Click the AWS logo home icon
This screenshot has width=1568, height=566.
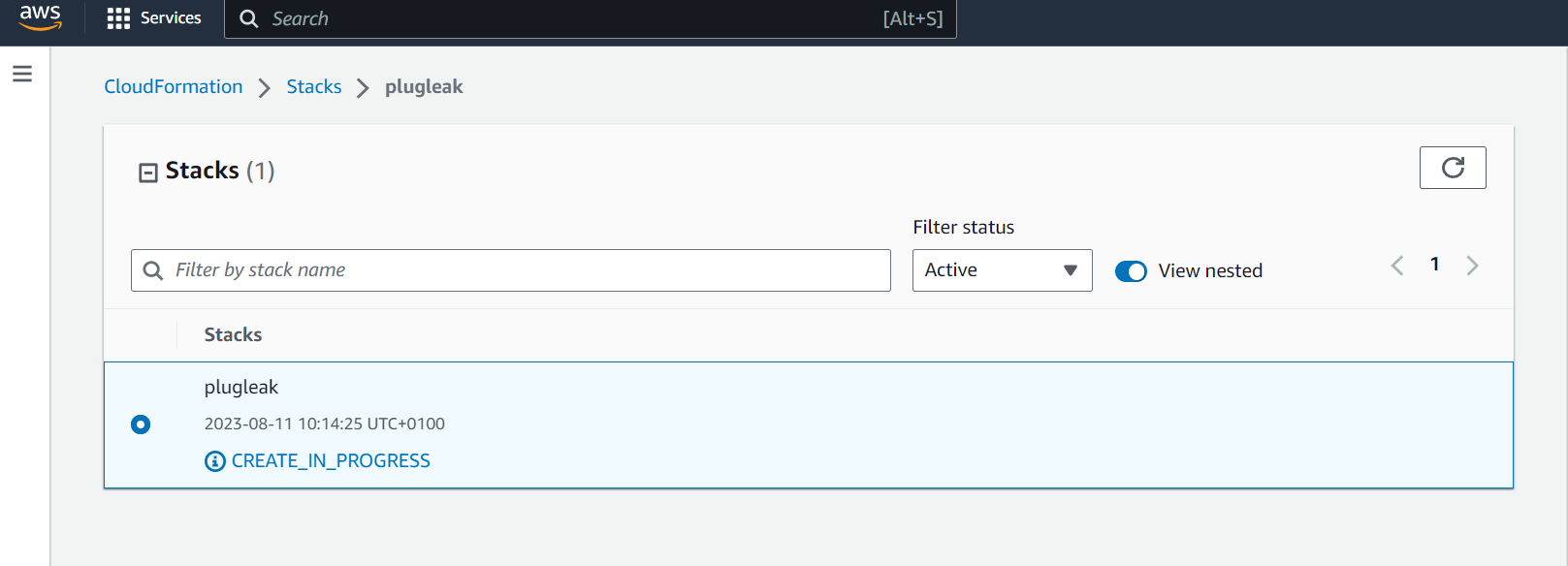pyautogui.click(x=40, y=17)
